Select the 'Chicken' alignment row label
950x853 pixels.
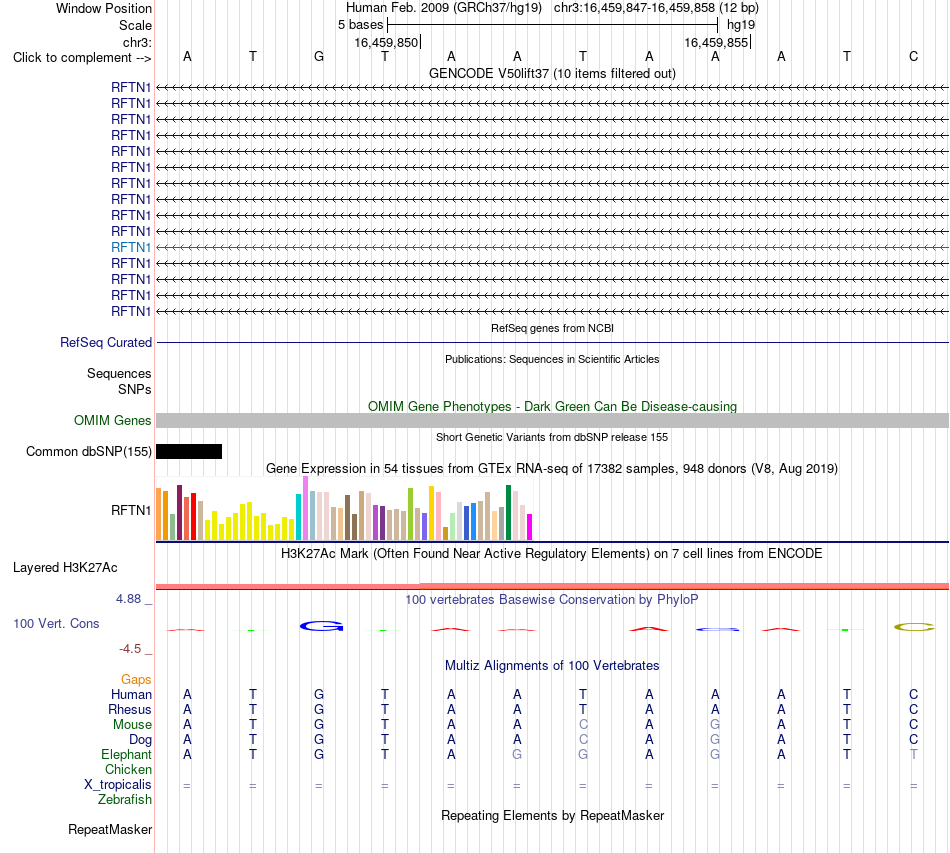pos(128,769)
